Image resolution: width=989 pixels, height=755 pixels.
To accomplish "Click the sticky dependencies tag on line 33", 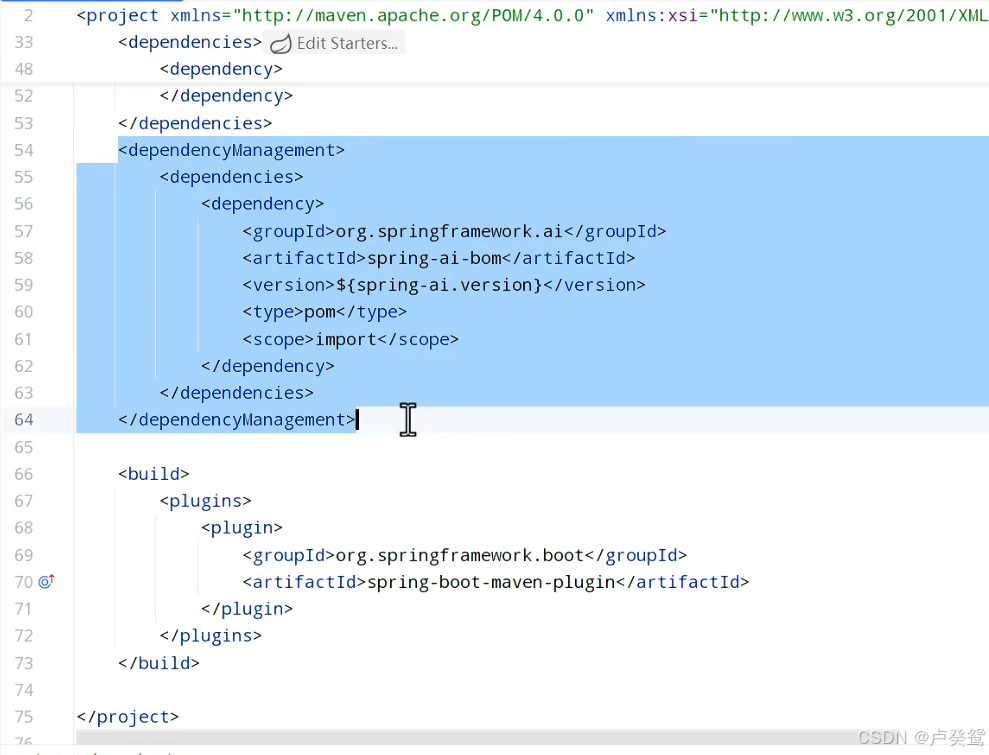I will click(190, 42).
